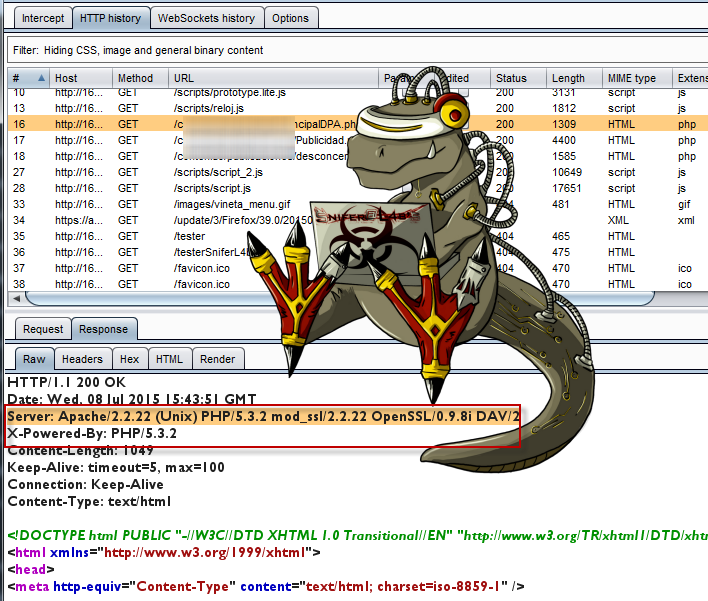Click the Server header line in response
This screenshot has width=708, height=601.
(x=263, y=416)
